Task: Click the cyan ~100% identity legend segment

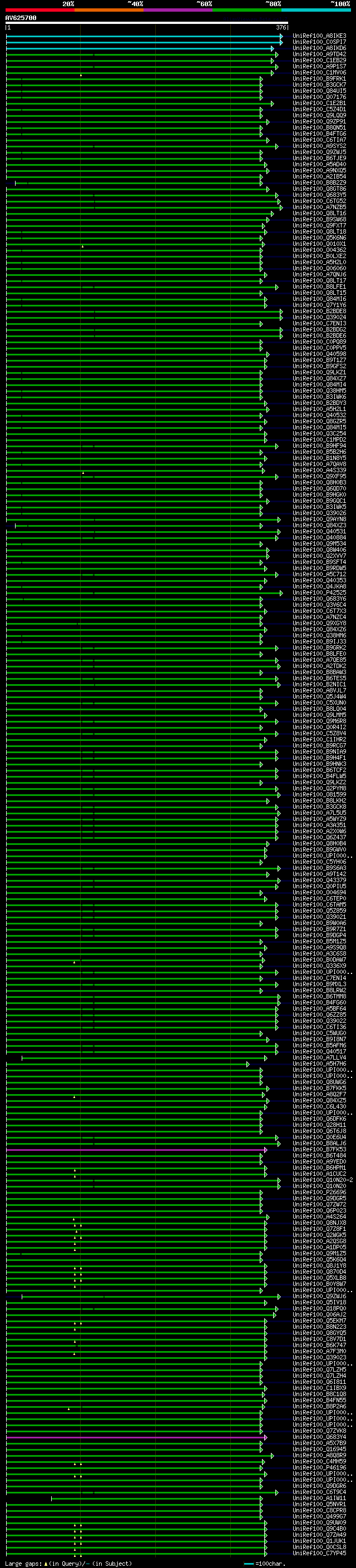Action: click(x=316, y=10)
